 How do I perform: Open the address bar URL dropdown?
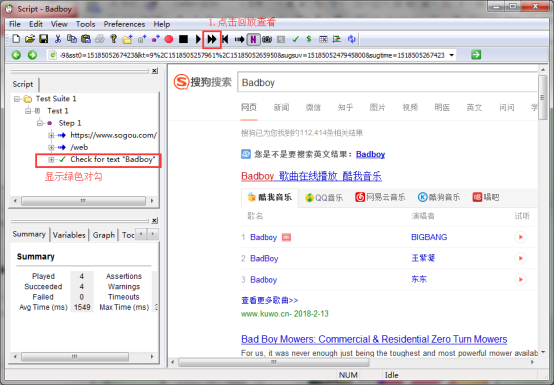451,55
